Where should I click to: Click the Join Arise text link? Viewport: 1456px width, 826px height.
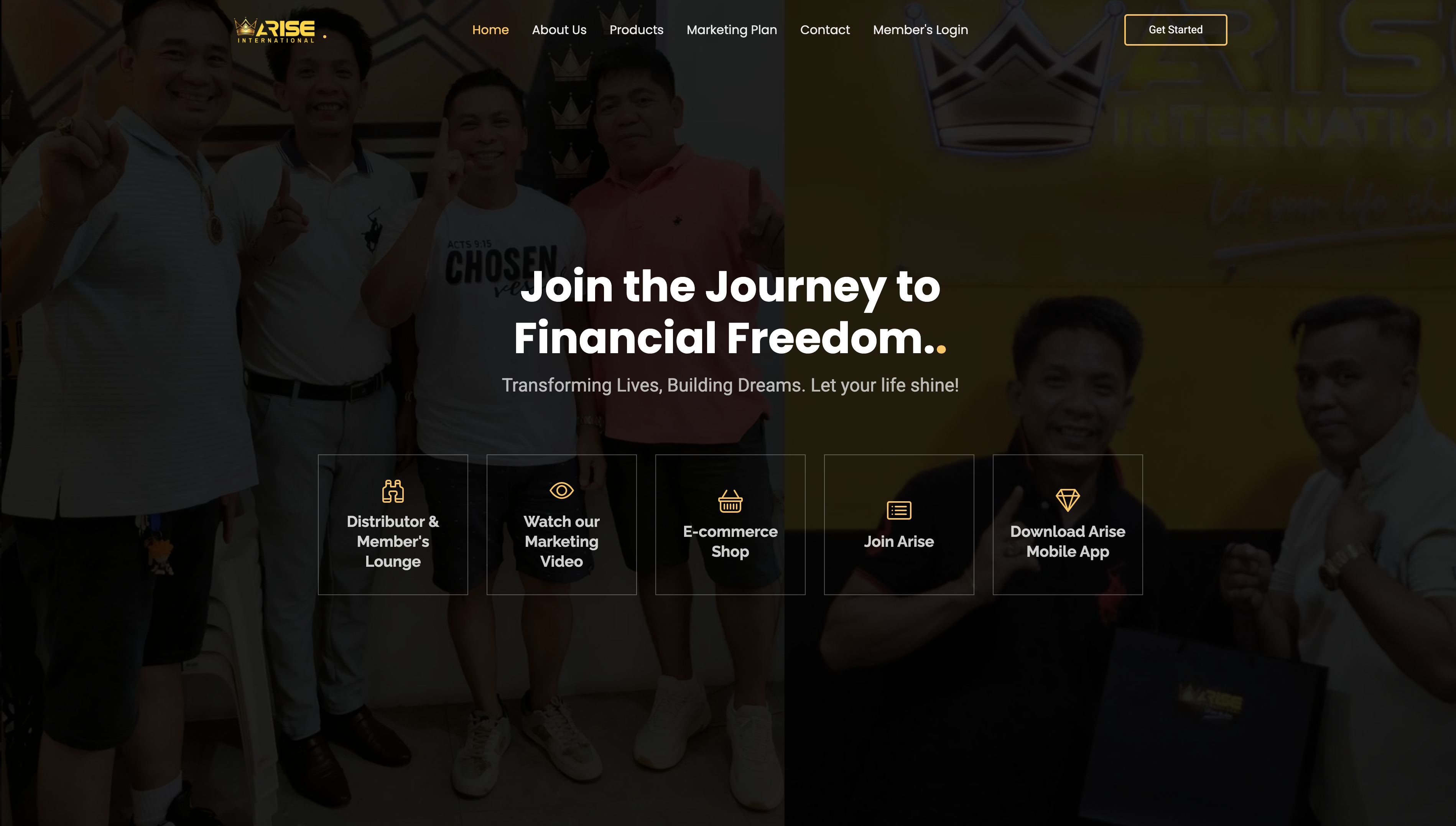pyautogui.click(x=899, y=541)
